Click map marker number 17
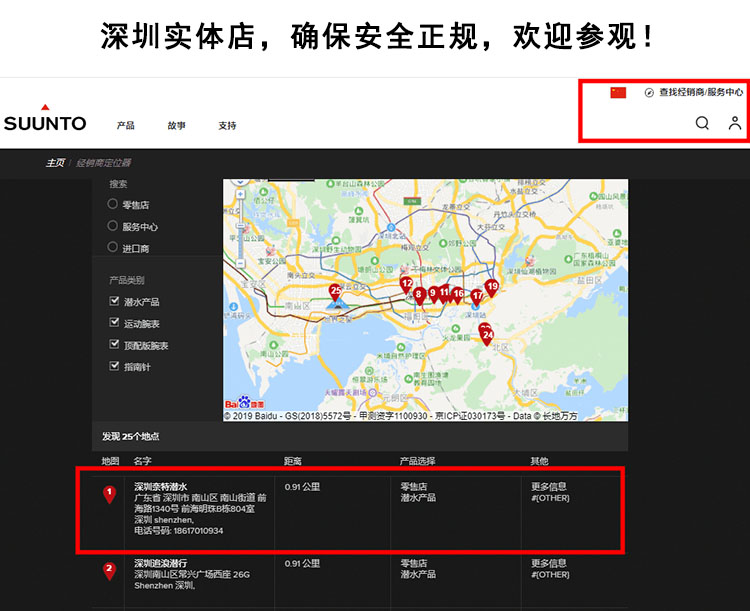The image size is (750, 611). tap(477, 298)
